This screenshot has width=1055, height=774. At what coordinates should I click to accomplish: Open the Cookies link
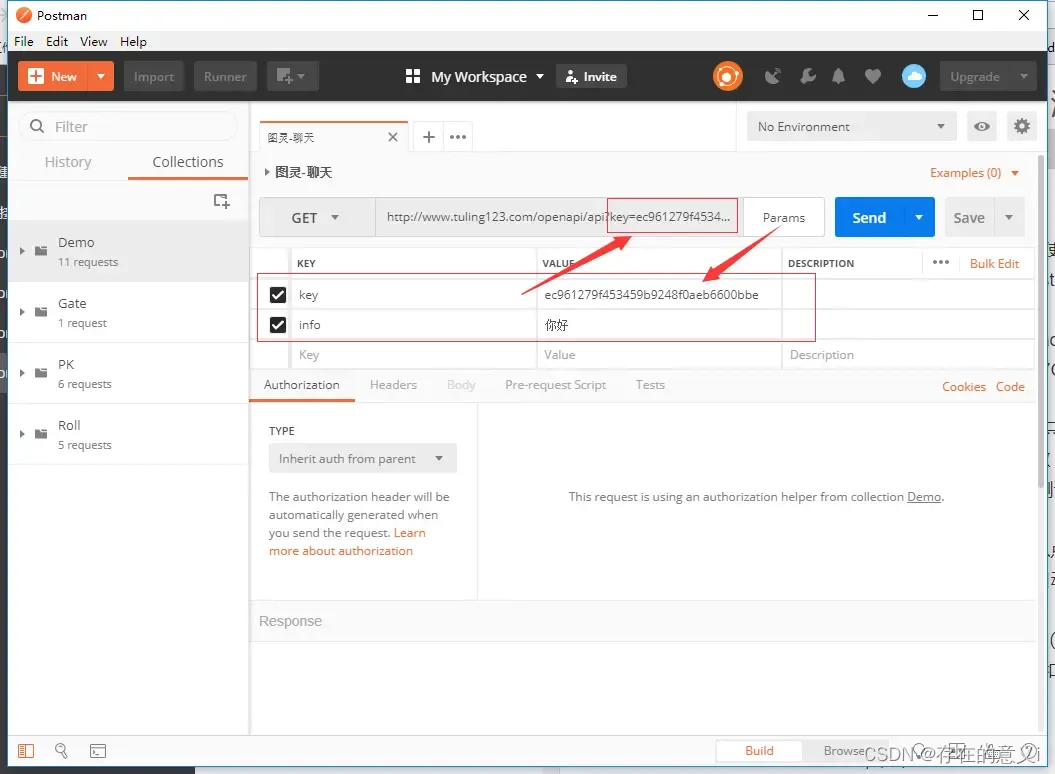(x=963, y=387)
